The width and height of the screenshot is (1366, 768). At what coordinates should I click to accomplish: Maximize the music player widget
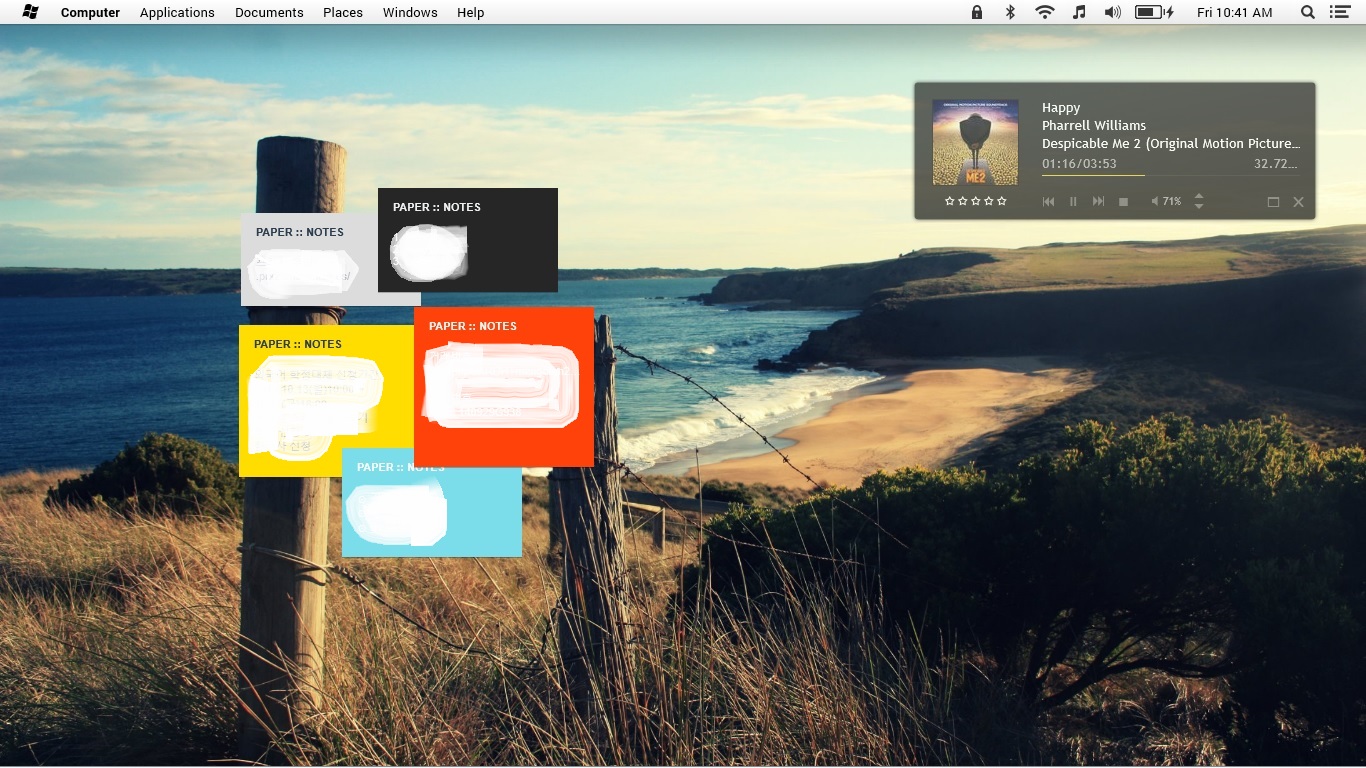(x=1273, y=202)
